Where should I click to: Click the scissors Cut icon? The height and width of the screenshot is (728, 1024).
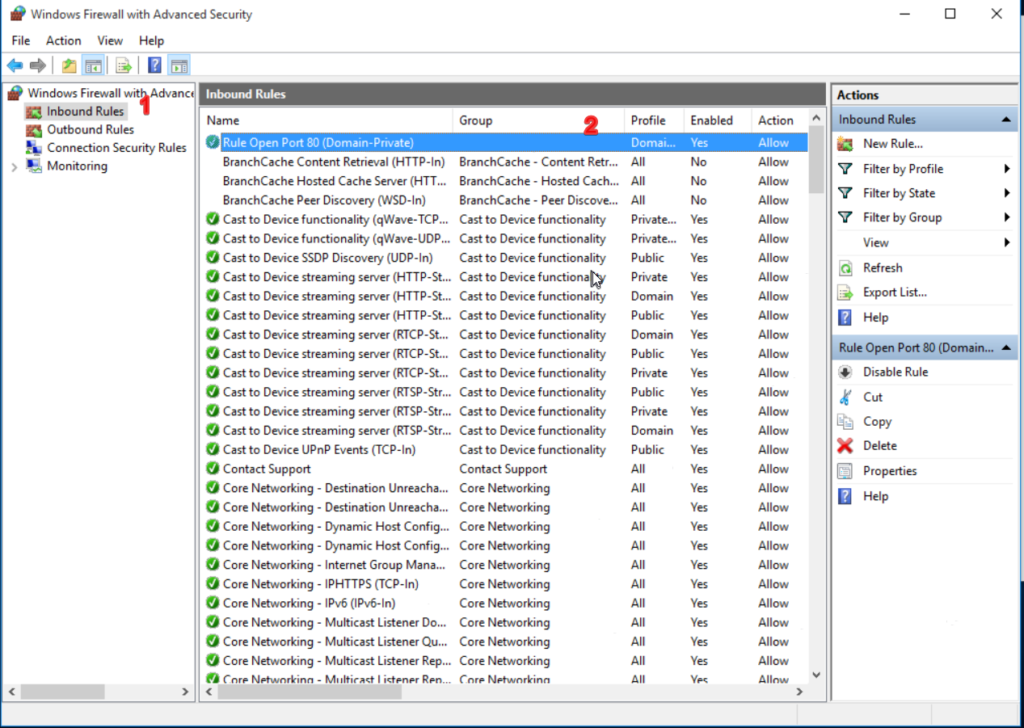(x=845, y=397)
